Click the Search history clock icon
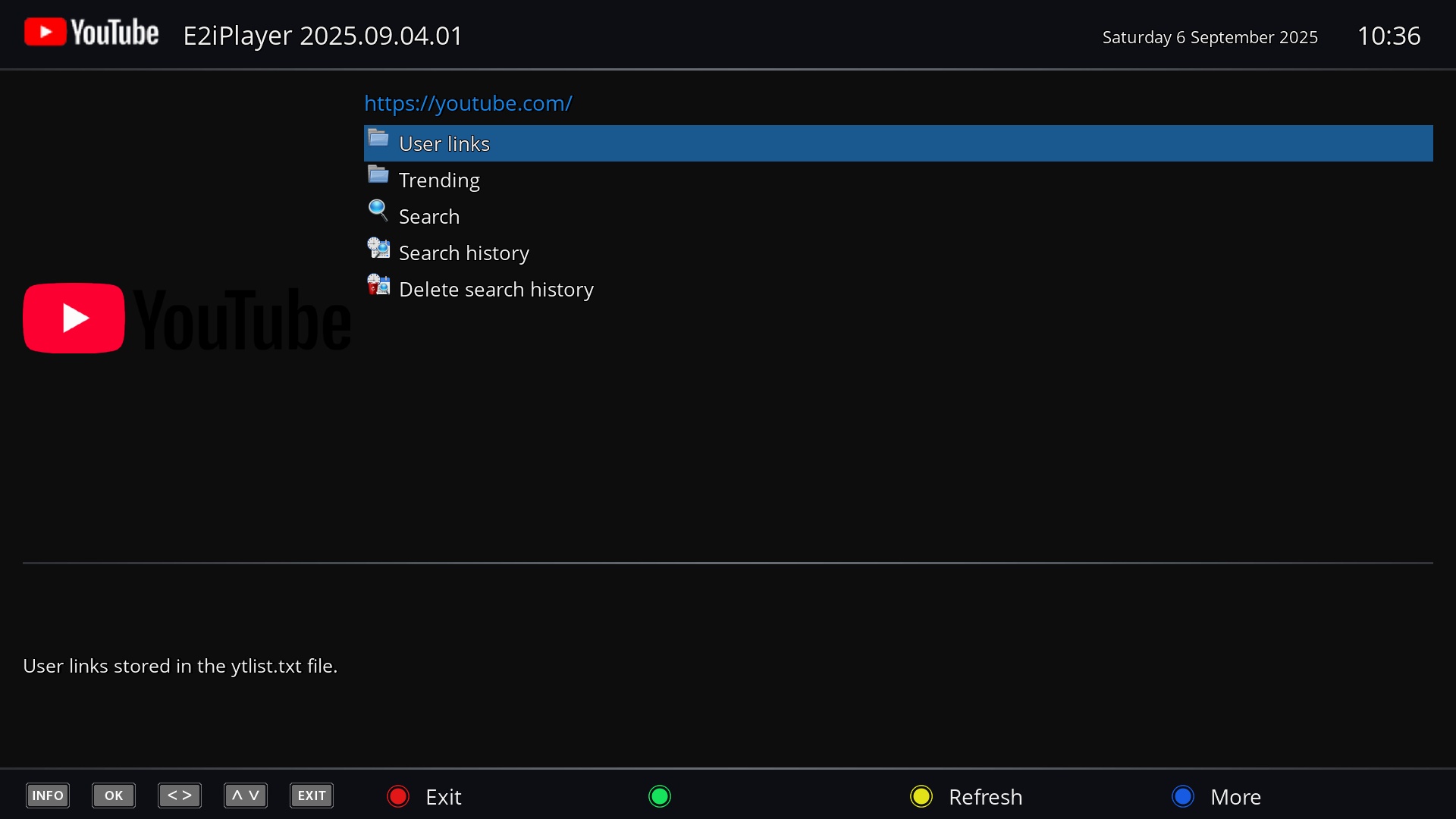1456x819 pixels. point(378,247)
